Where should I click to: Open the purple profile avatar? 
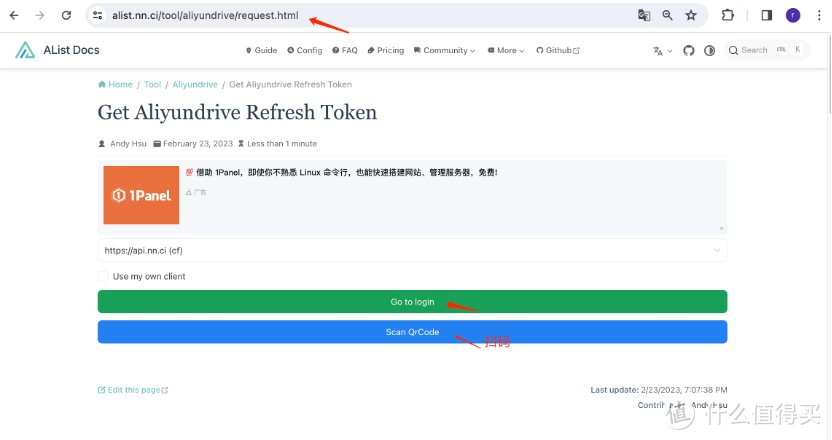pos(793,15)
